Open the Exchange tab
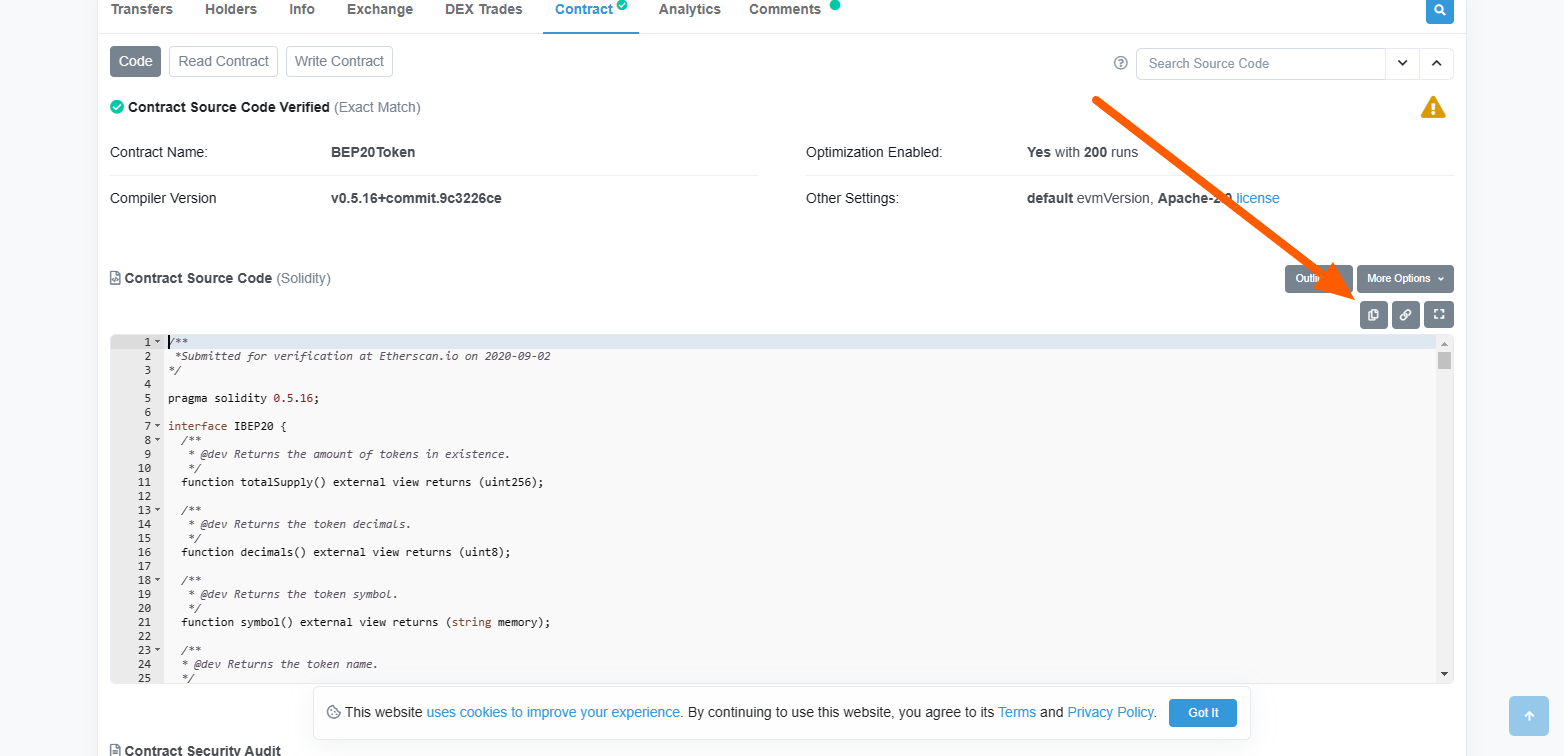1564x756 pixels. [380, 9]
